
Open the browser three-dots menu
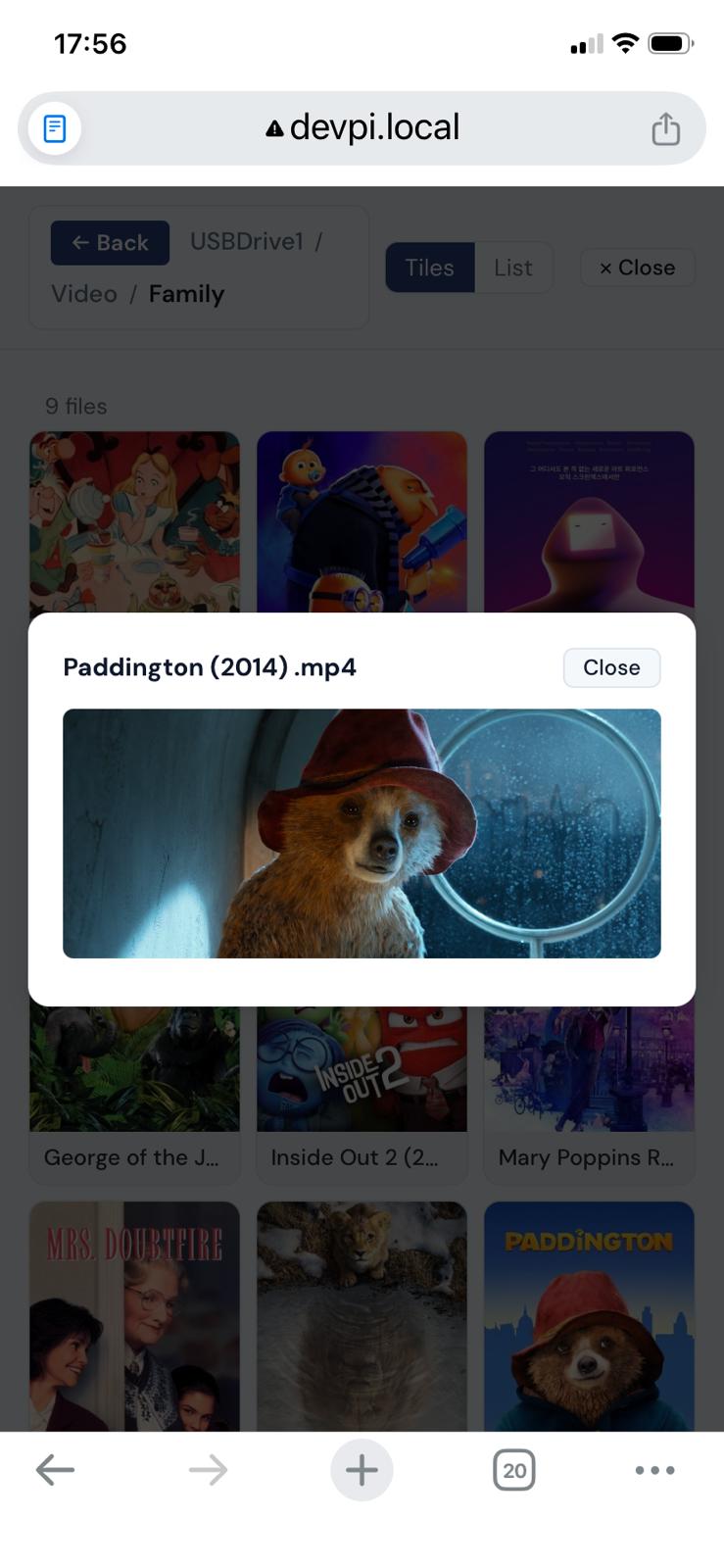coord(654,1469)
